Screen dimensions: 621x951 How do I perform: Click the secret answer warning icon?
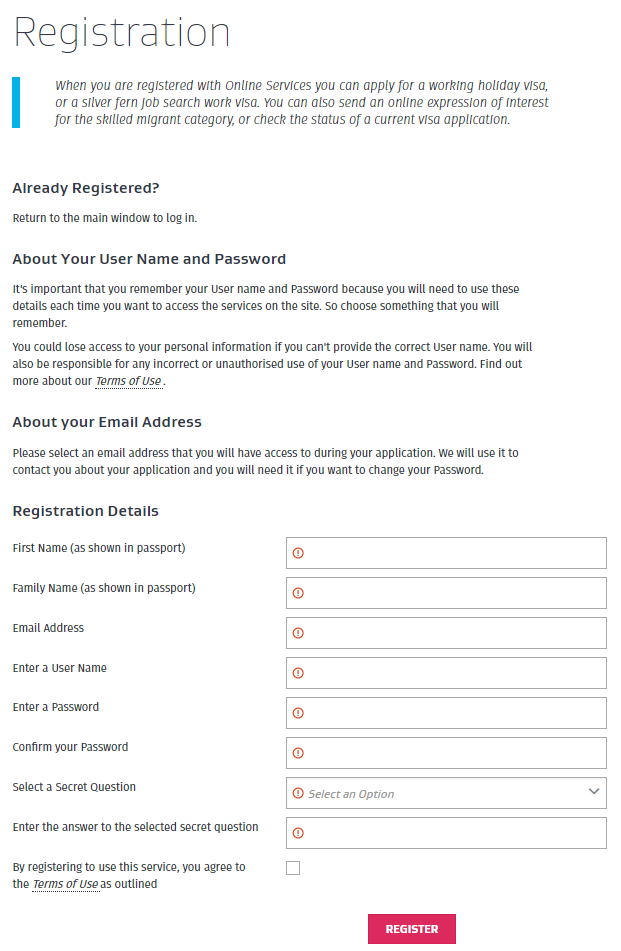tap(298, 833)
